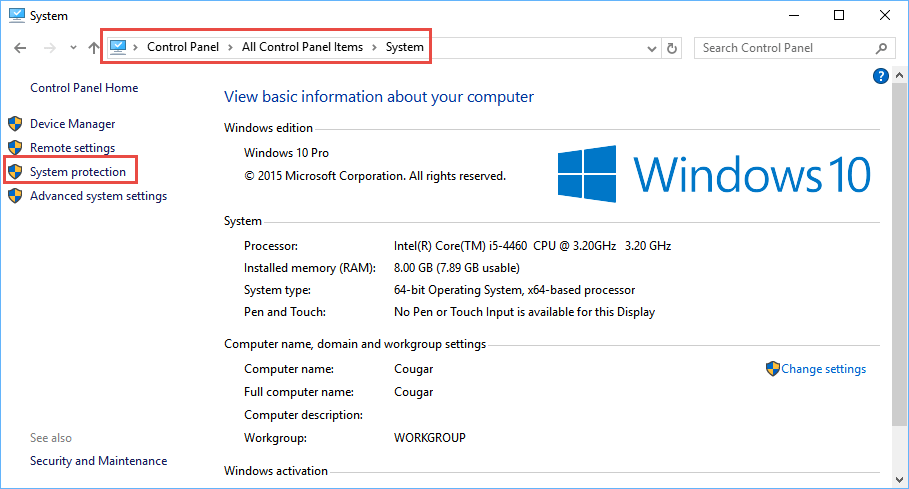Refresh the System page
Screen dimensions: 909x489
pos(672,48)
